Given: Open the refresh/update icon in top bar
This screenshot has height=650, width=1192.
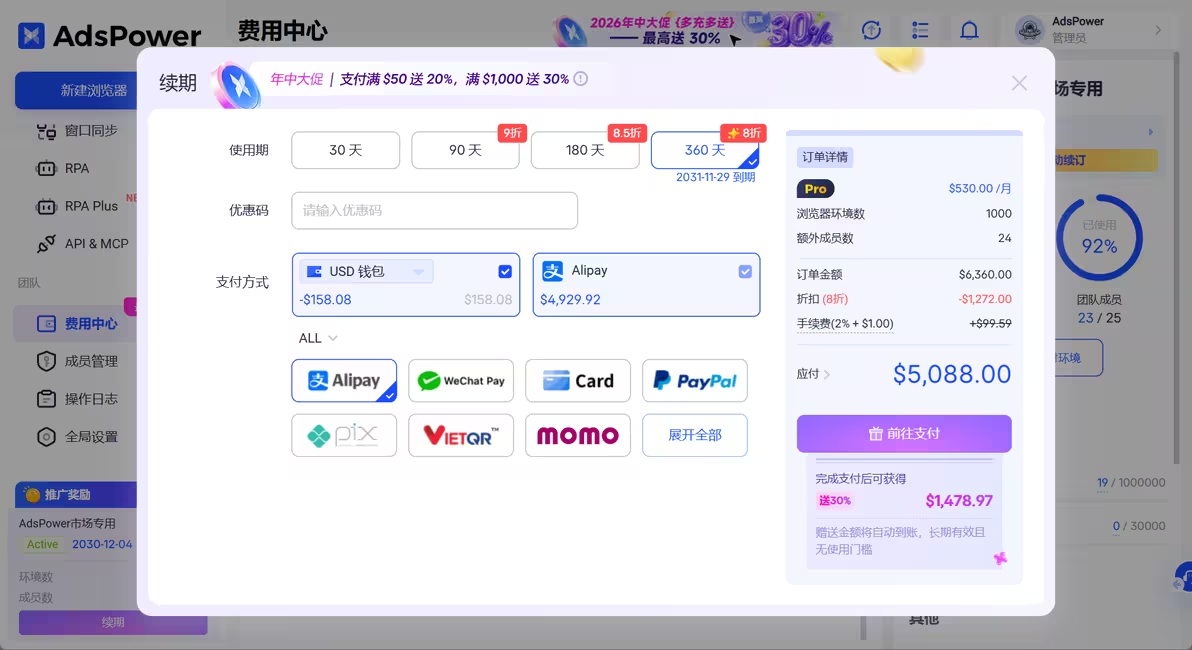Looking at the screenshot, I should click(x=871, y=30).
